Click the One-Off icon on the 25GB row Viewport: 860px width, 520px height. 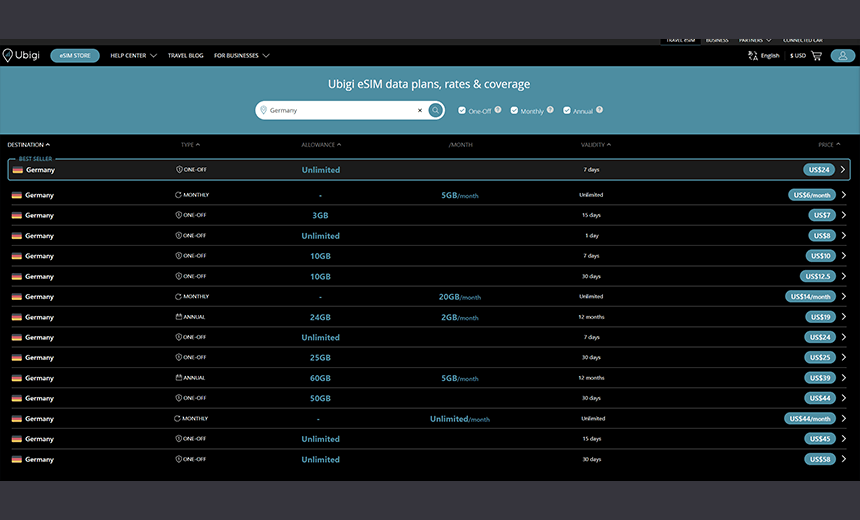178,357
